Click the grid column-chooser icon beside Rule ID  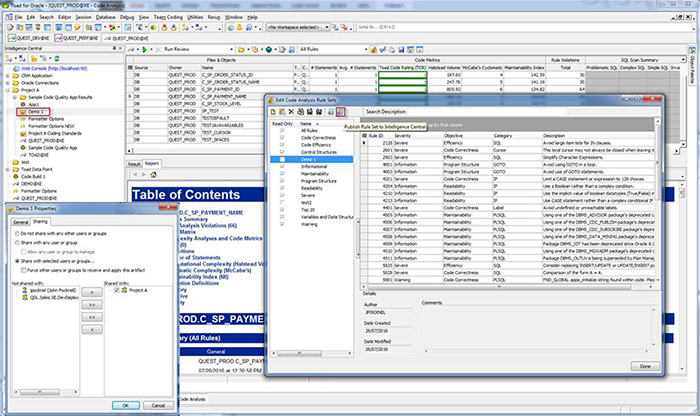click(364, 135)
